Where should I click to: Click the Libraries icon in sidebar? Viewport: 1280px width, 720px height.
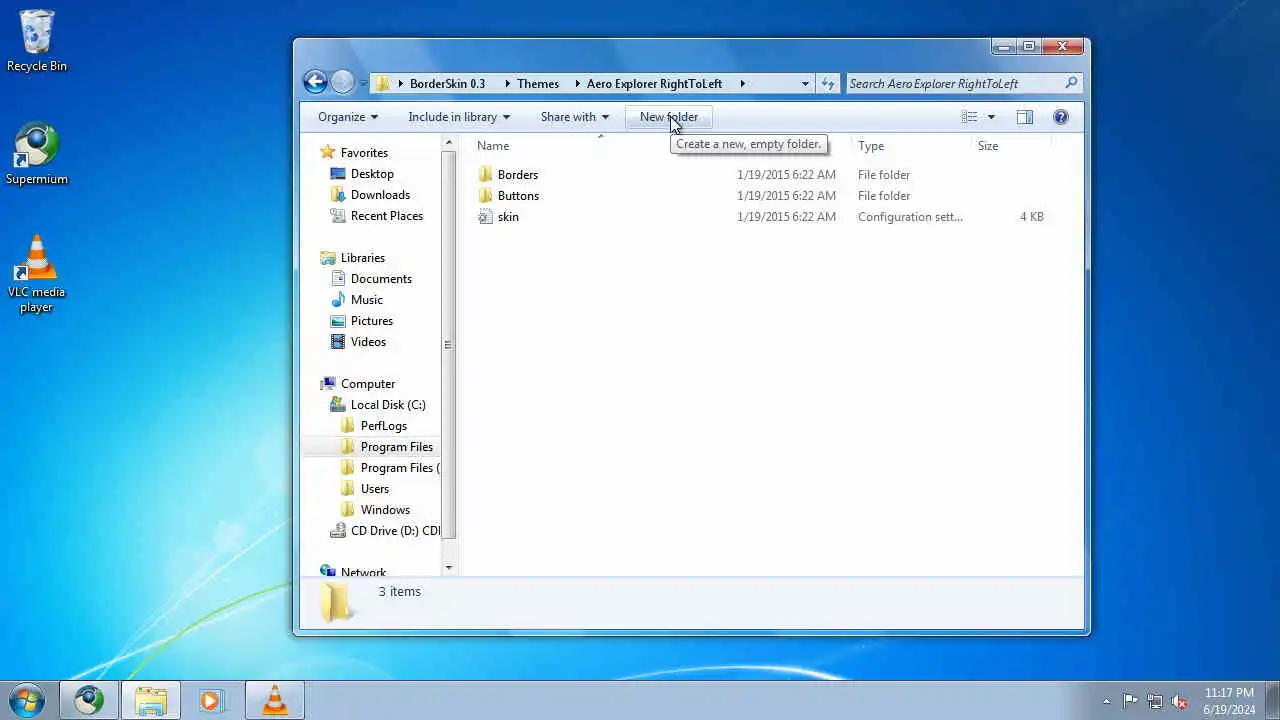pyautogui.click(x=327, y=257)
